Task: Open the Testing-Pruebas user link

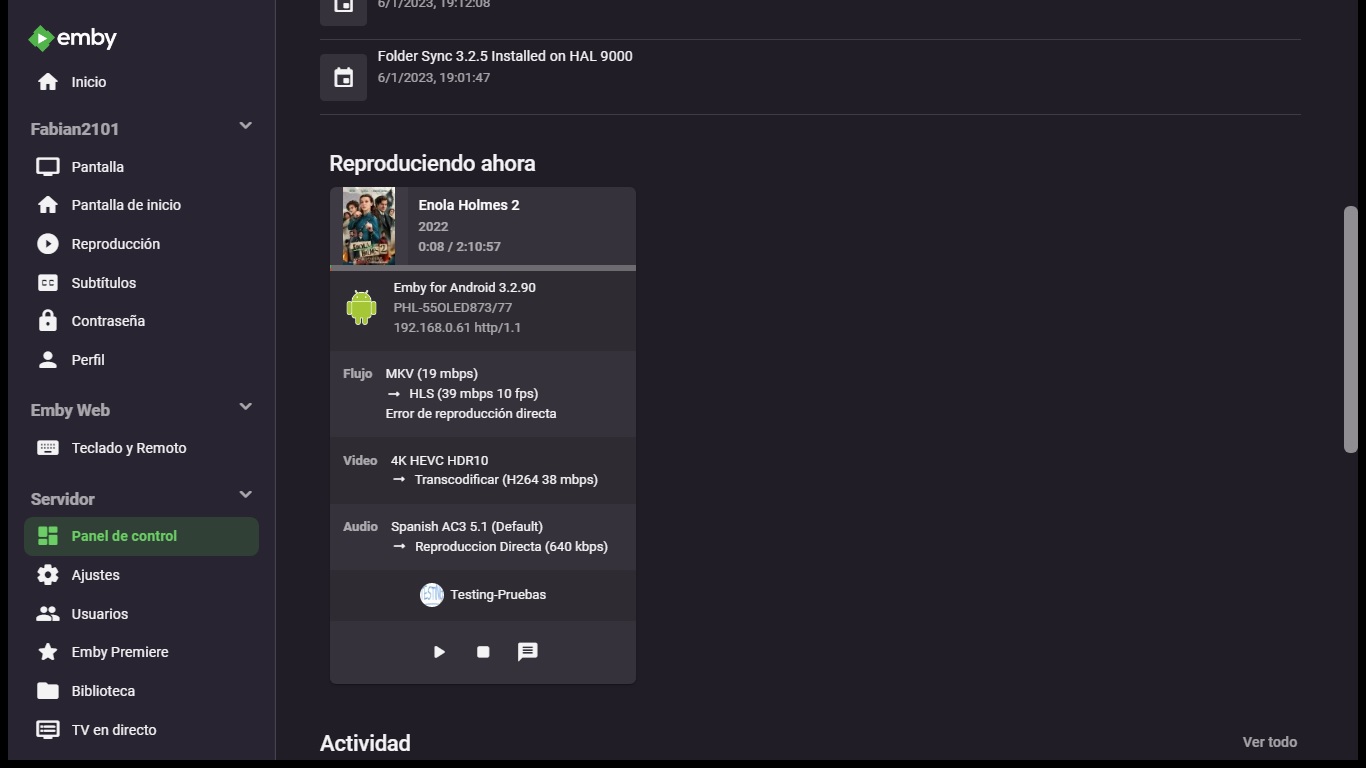Action: click(497, 595)
